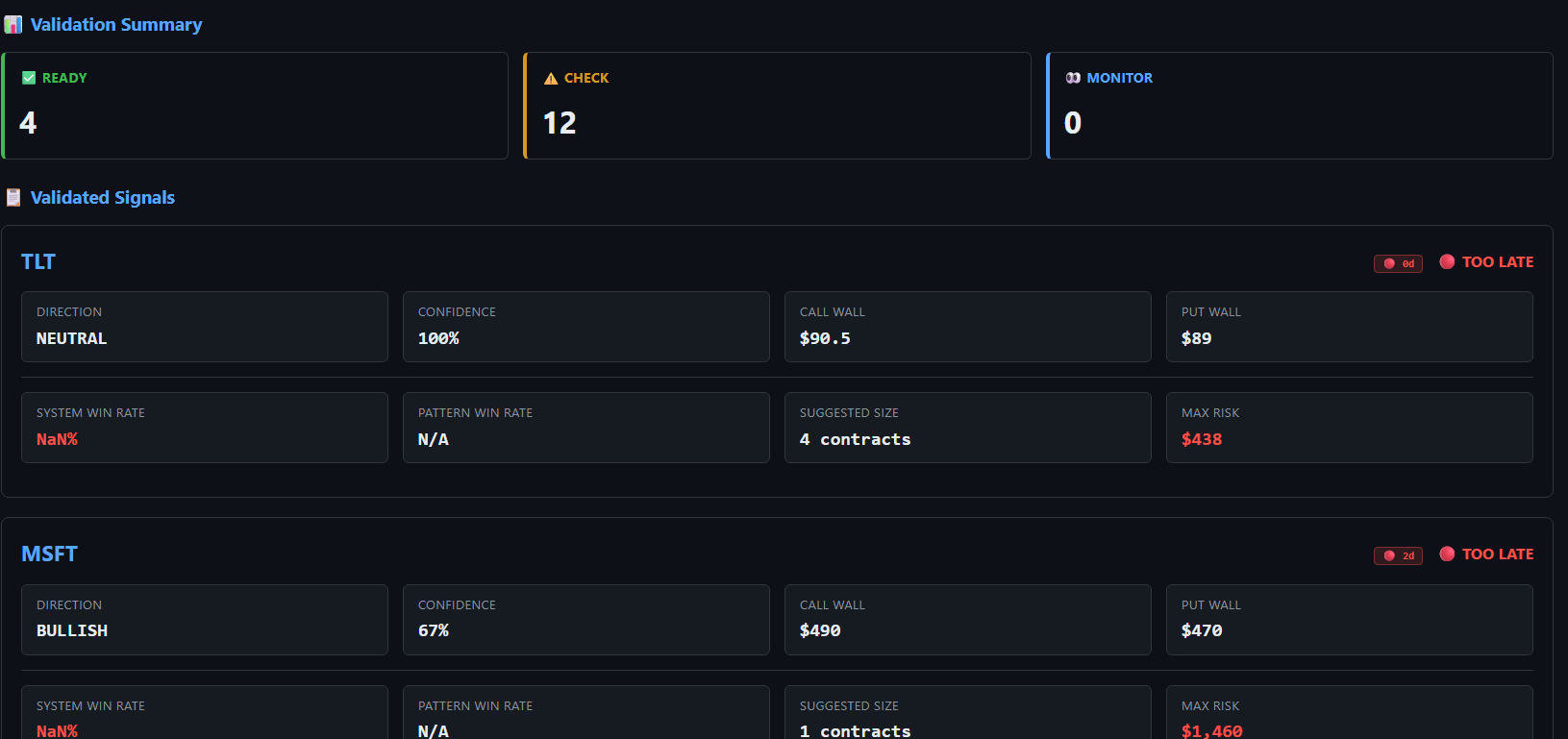The width and height of the screenshot is (1568, 739).
Task: Click TLT system win rate NaN%
Action: pyautogui.click(x=57, y=439)
